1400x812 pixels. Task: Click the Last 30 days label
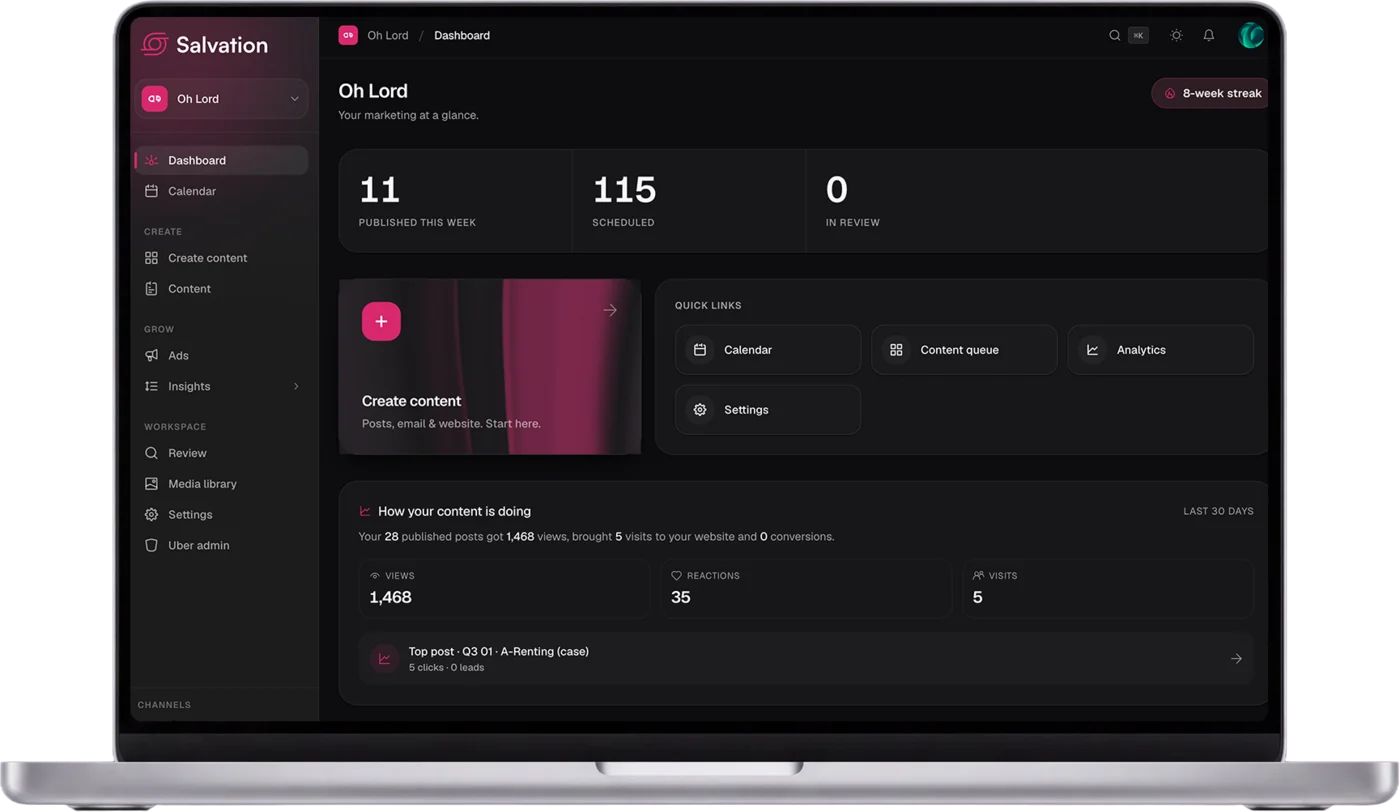click(1218, 511)
